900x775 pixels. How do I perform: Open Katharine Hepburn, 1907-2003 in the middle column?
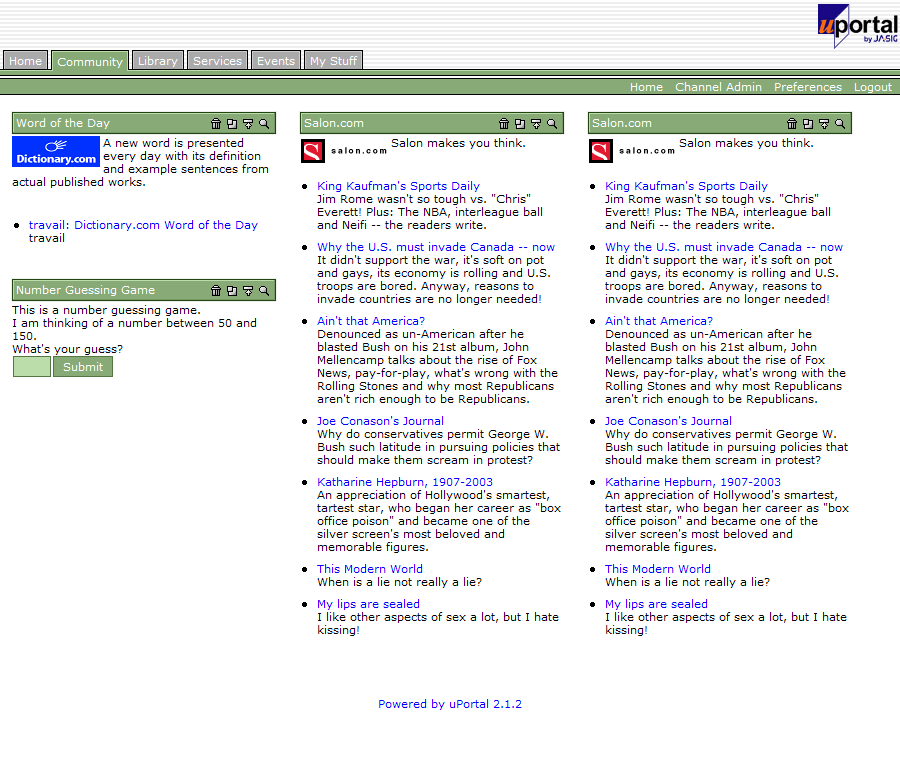tap(405, 482)
